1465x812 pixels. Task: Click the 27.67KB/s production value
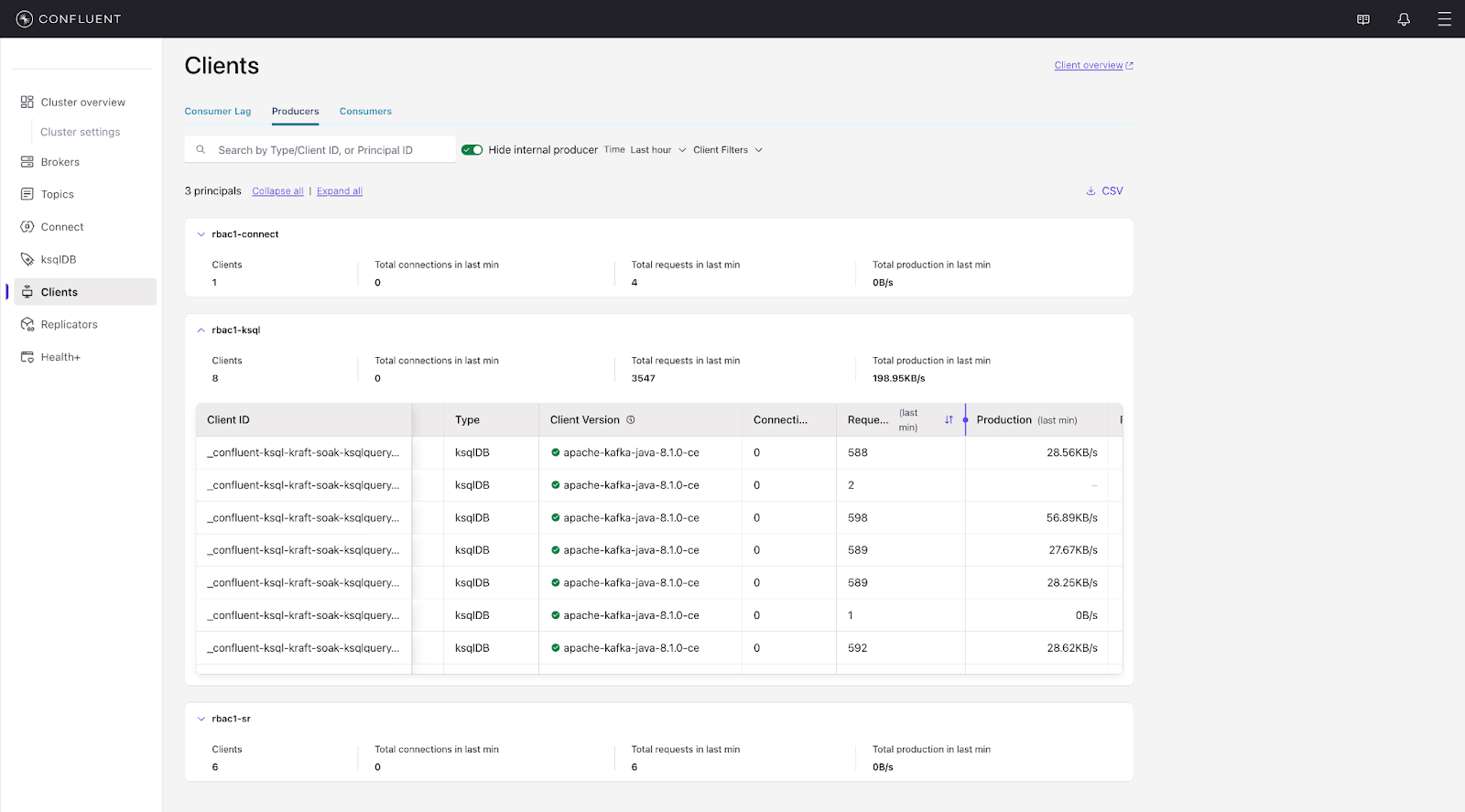(1073, 550)
